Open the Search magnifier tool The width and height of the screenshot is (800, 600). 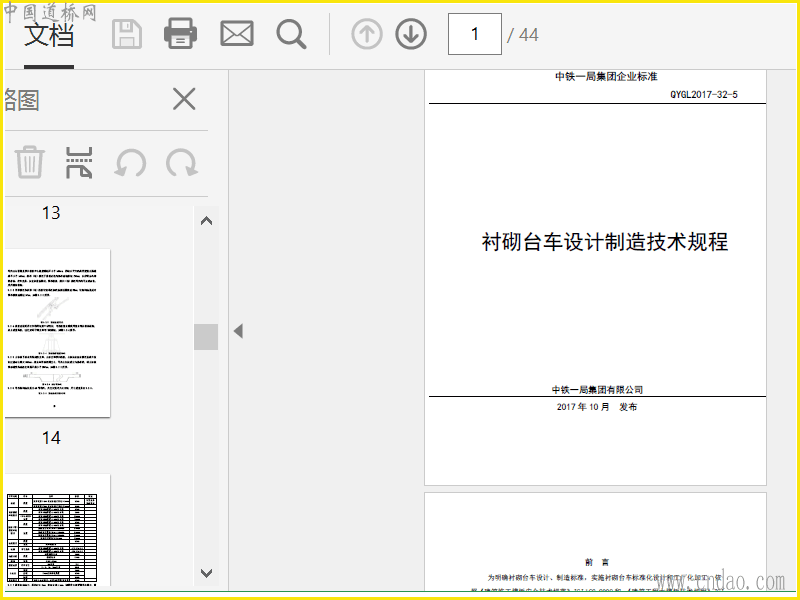(291, 35)
